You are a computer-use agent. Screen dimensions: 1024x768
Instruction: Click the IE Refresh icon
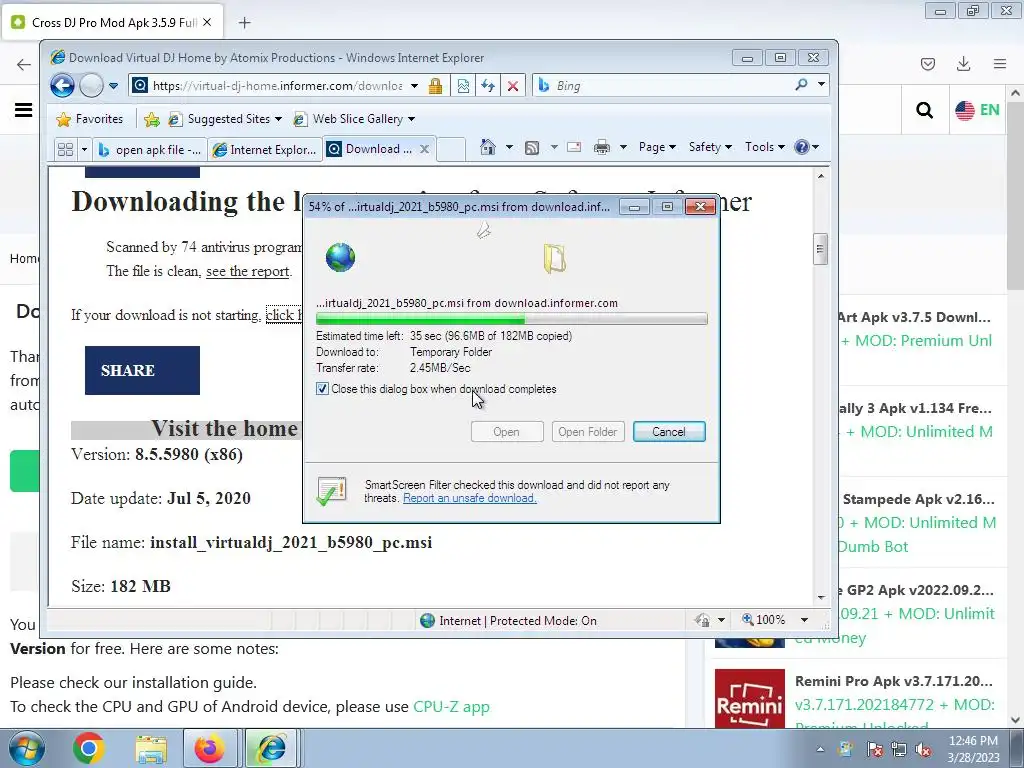pyautogui.click(x=488, y=86)
